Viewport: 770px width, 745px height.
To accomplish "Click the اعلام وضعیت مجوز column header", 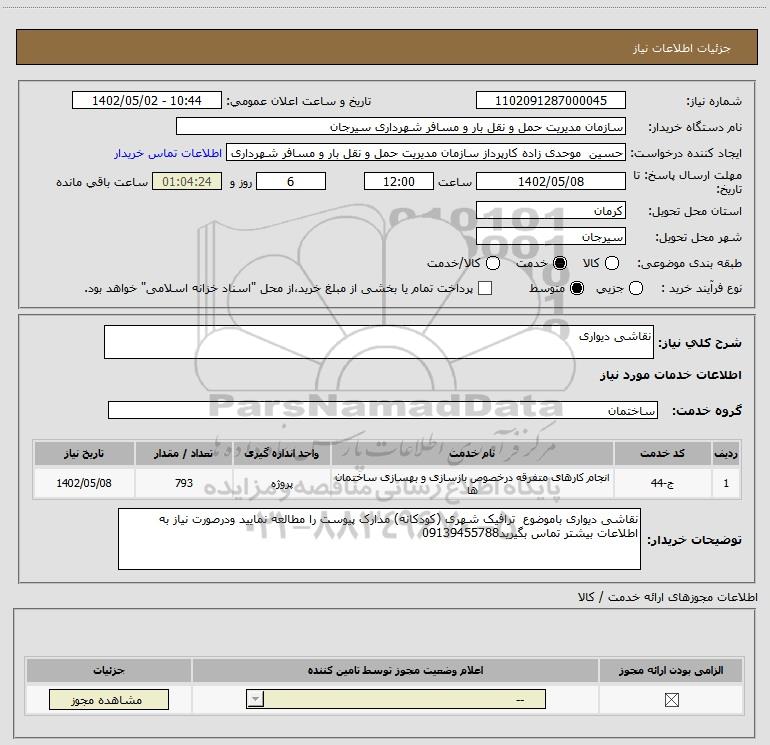I will pos(395,670).
